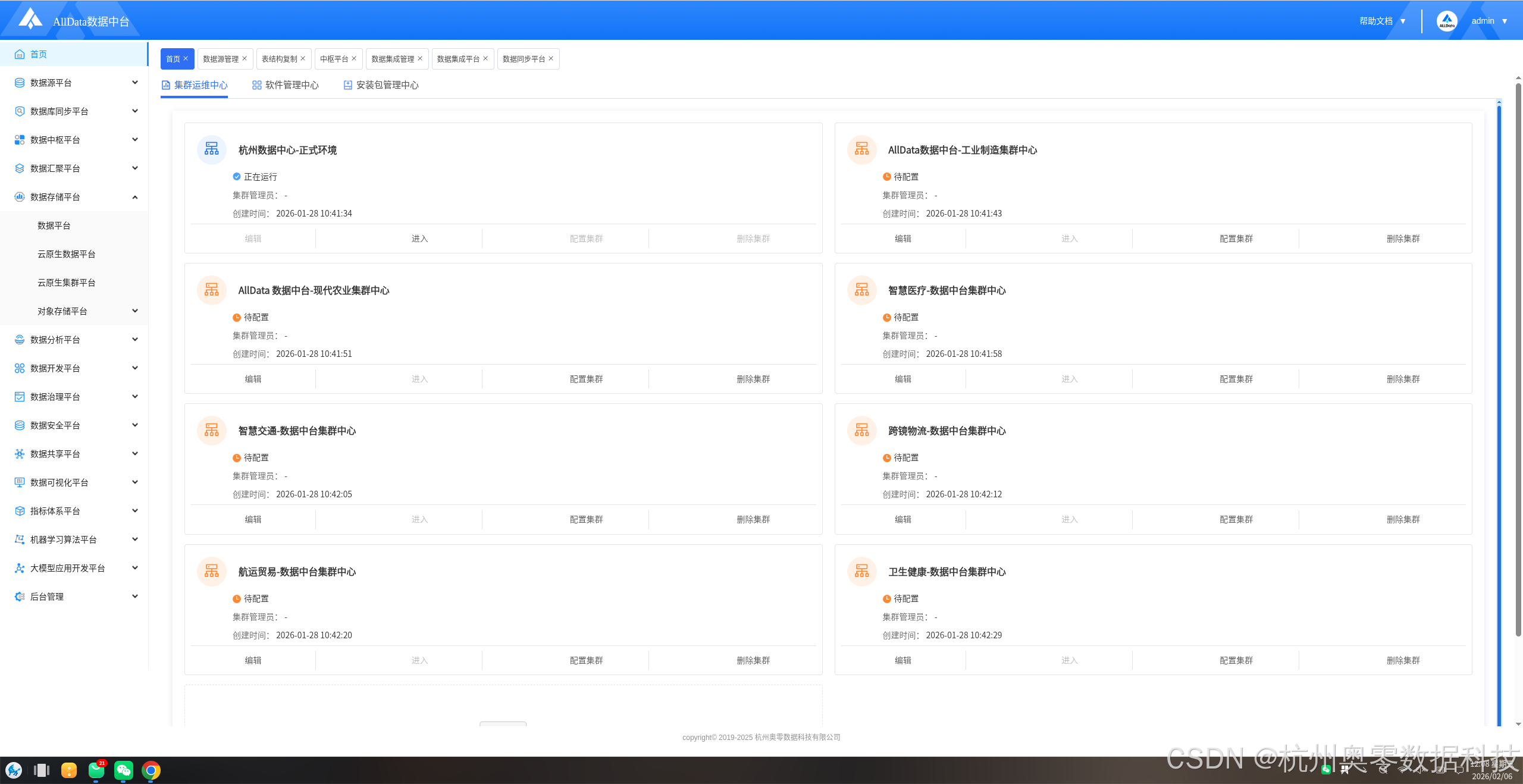Screen dimensions: 1523x784
Task: Open the admin user dropdown arrow
Action: tap(1505, 21)
